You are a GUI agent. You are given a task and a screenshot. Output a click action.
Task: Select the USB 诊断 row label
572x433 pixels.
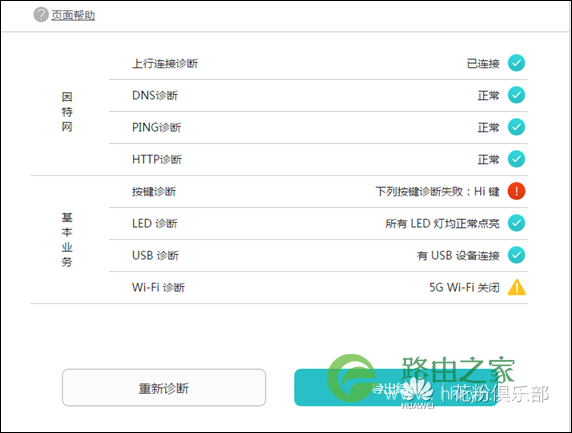pos(155,255)
